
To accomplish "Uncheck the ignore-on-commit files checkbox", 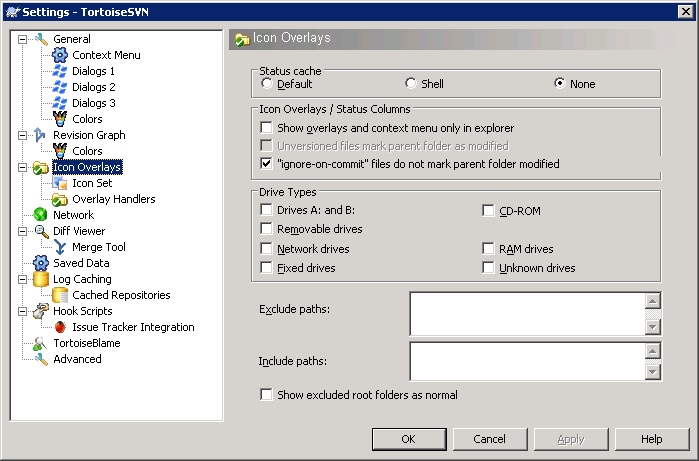I will (266, 164).
